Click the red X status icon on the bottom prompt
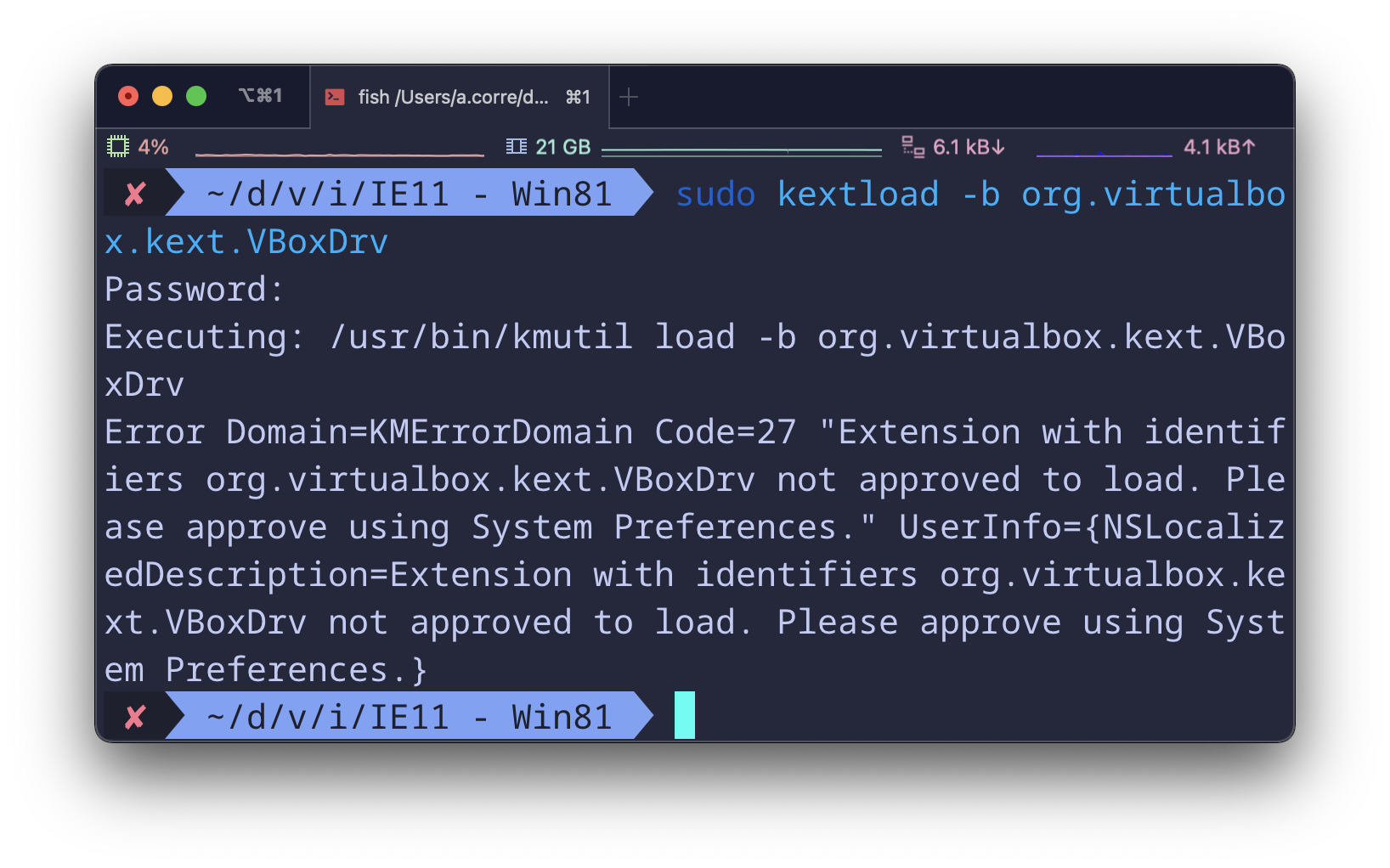 pyautogui.click(x=135, y=718)
